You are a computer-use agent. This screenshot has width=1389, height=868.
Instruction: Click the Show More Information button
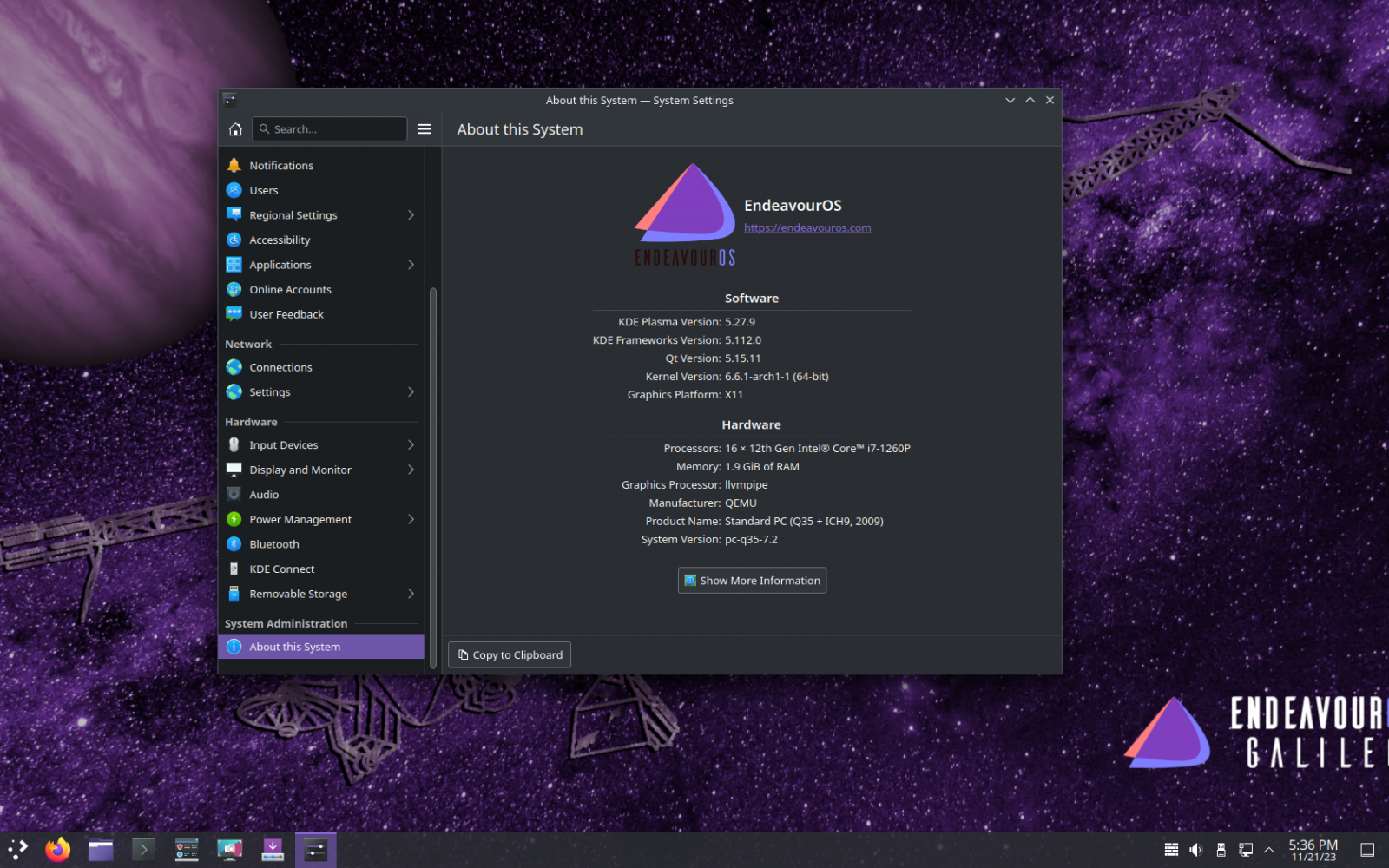point(752,581)
